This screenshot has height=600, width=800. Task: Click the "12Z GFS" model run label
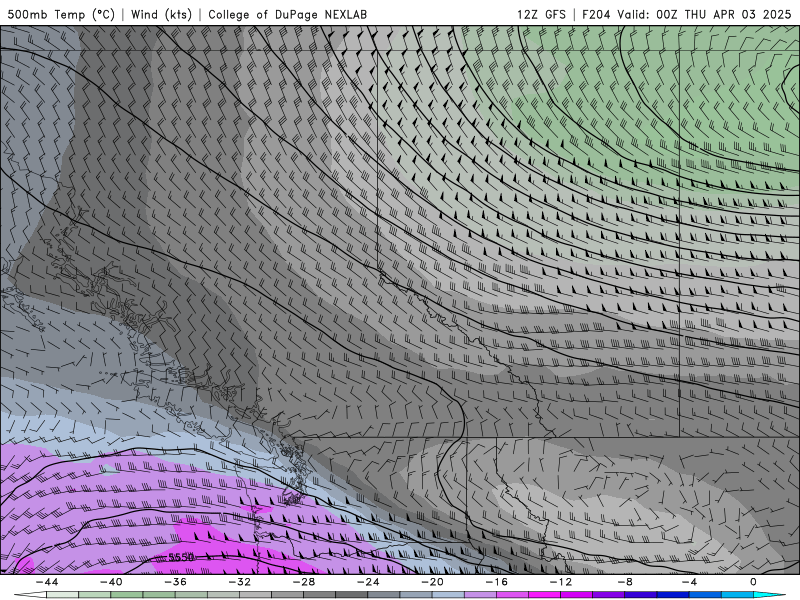tap(541, 14)
